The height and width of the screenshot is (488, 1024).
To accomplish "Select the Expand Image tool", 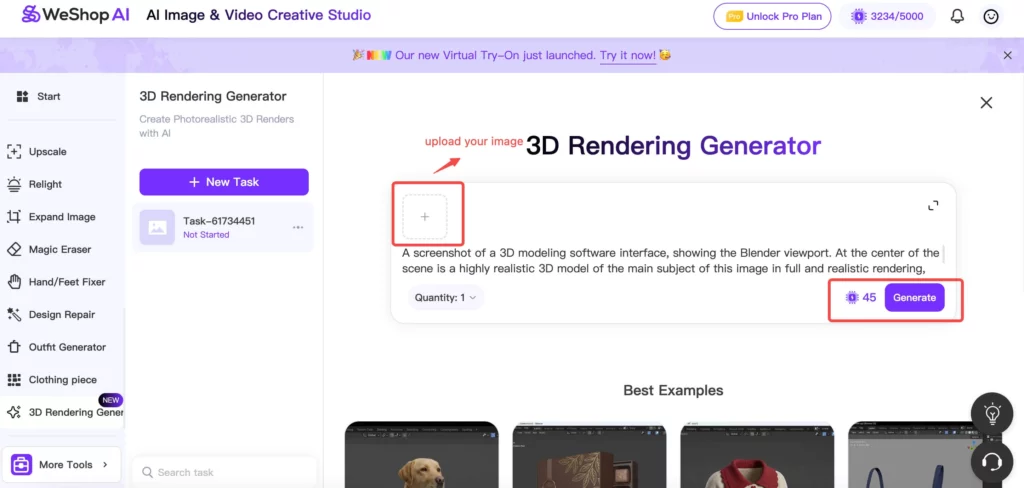I will click(51, 217).
